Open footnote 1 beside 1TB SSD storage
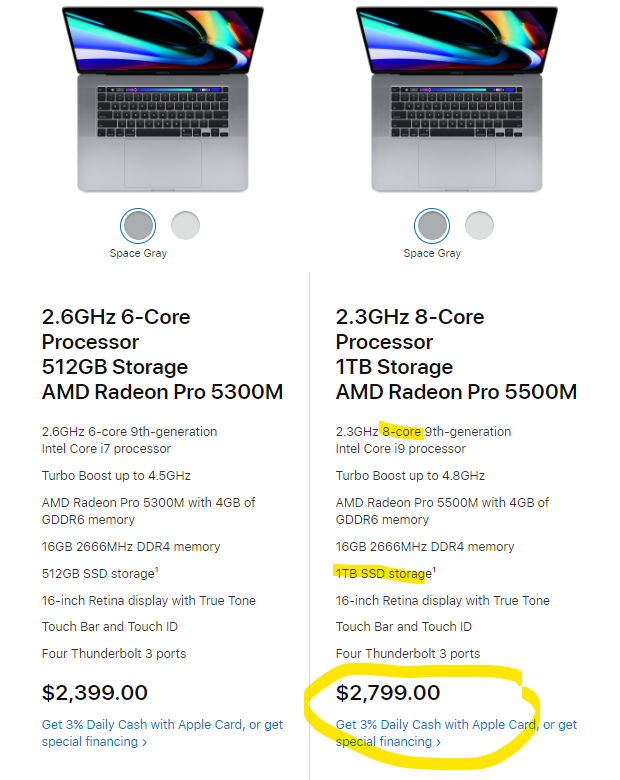The image size is (620, 780). (433, 570)
